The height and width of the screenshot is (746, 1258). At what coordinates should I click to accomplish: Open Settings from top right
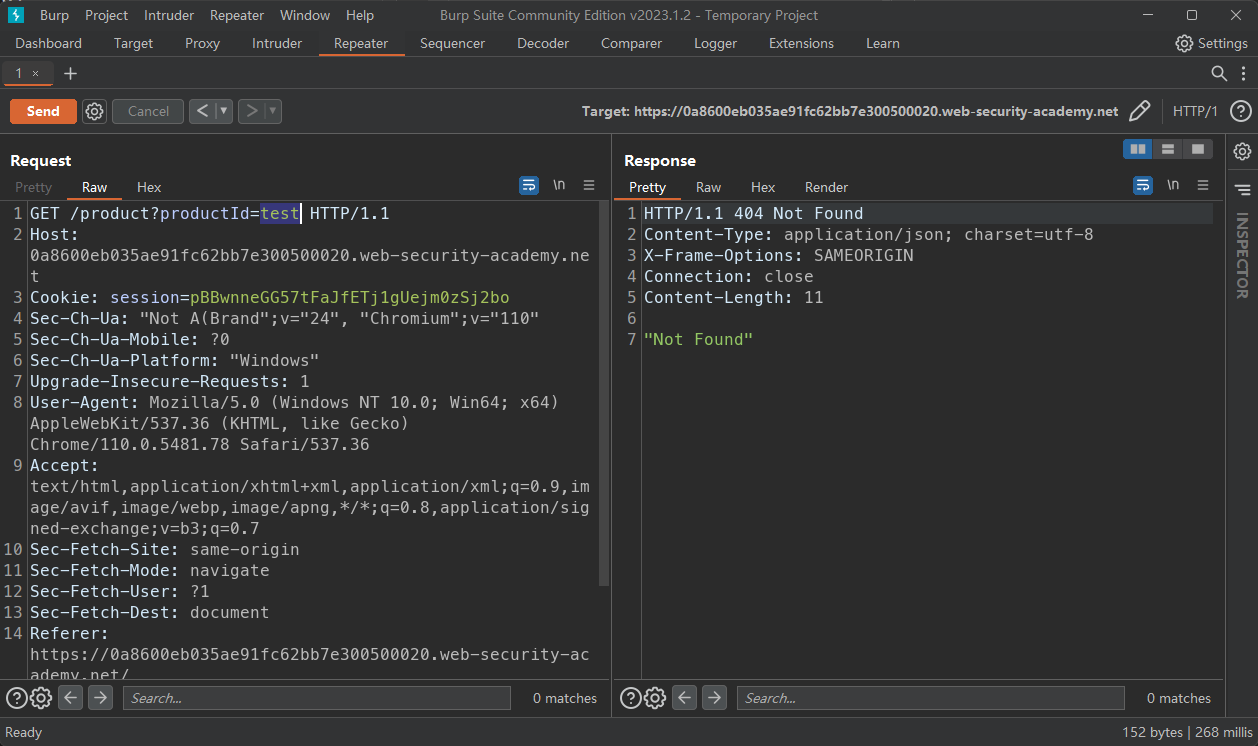pyautogui.click(x=1211, y=43)
